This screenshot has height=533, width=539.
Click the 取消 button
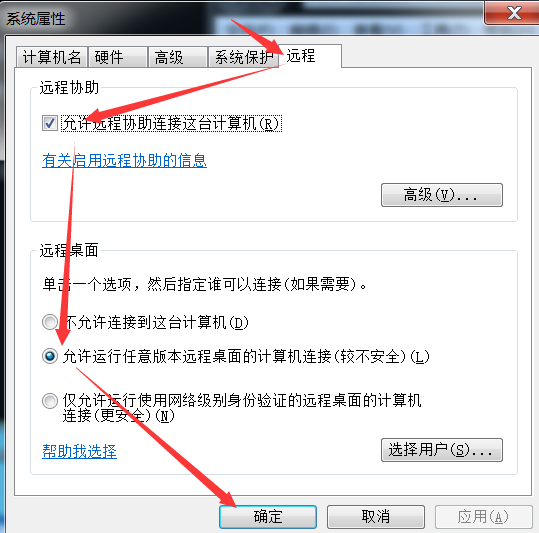376,517
